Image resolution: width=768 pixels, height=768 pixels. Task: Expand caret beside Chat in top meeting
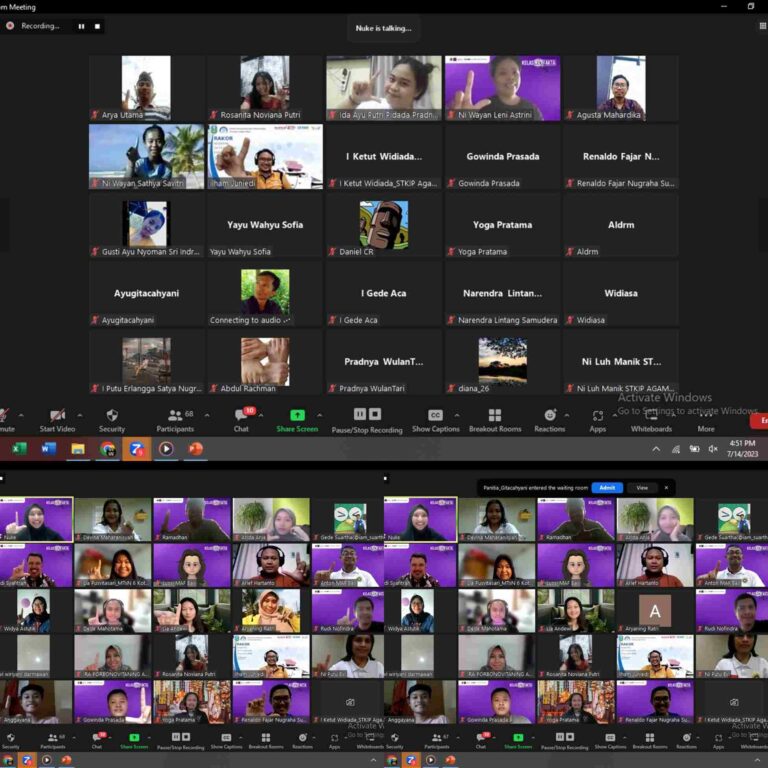(x=261, y=415)
